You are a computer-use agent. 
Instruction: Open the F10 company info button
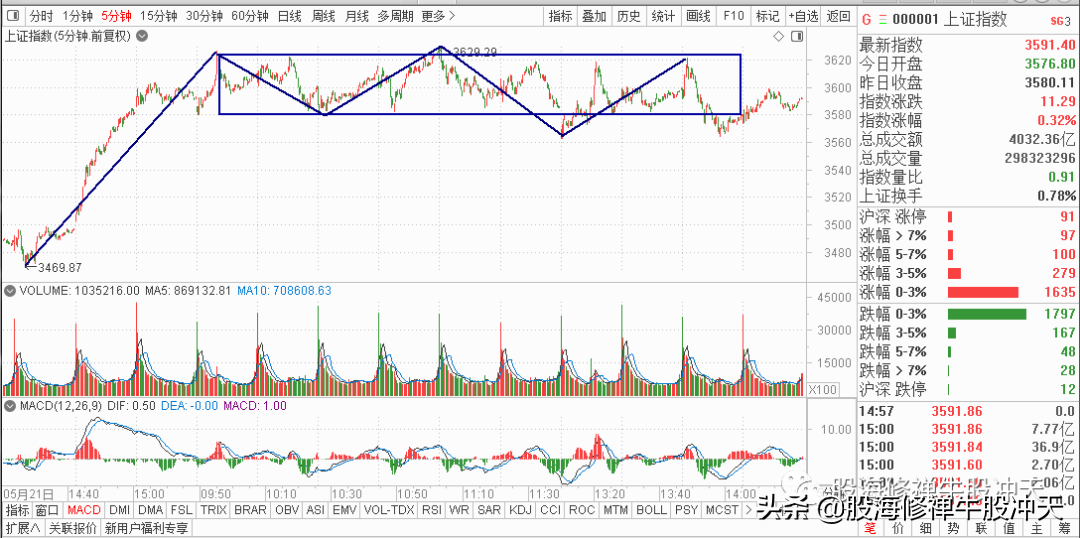pyautogui.click(x=734, y=16)
